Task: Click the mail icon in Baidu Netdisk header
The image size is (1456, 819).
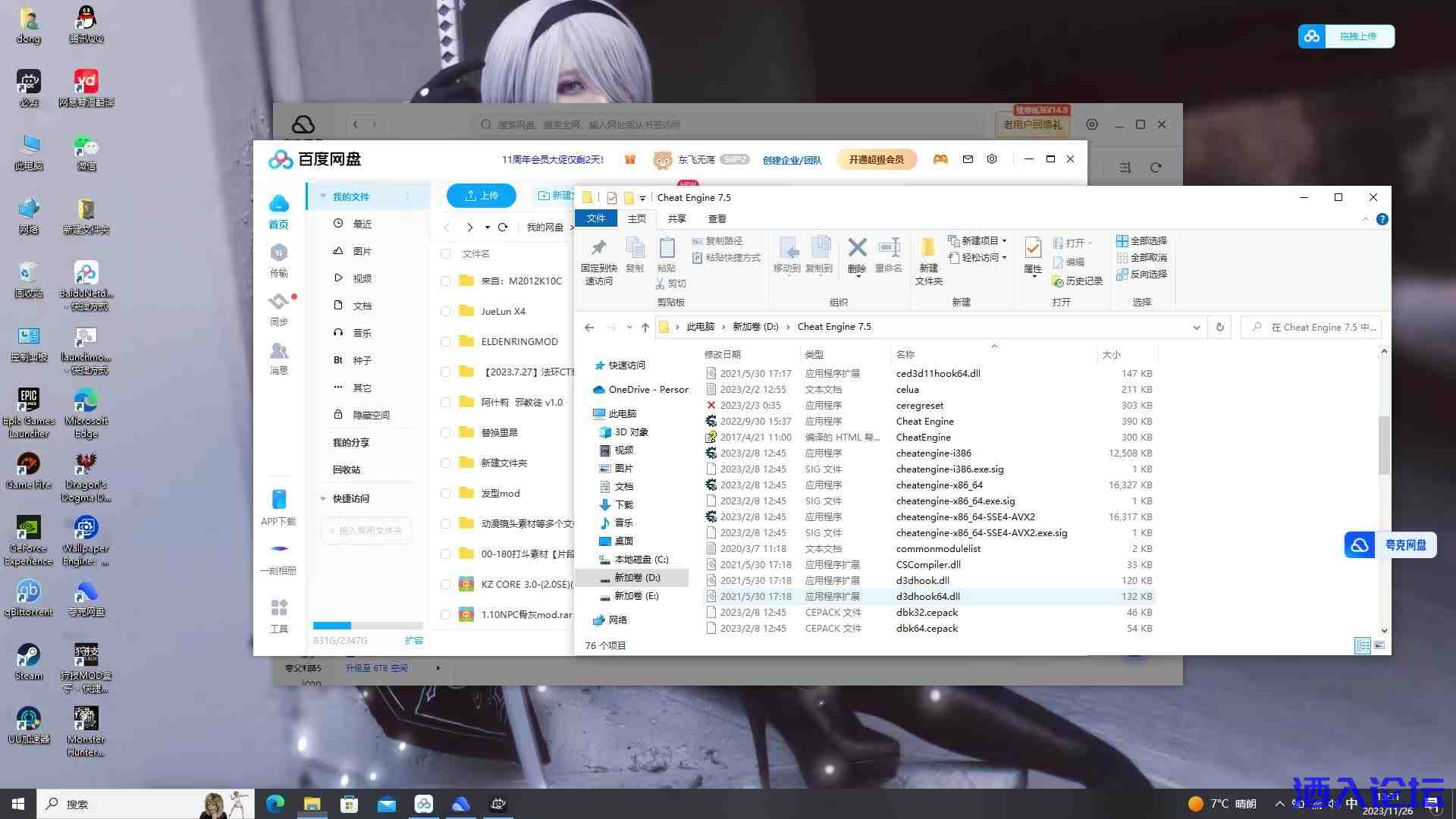Action: [968, 159]
